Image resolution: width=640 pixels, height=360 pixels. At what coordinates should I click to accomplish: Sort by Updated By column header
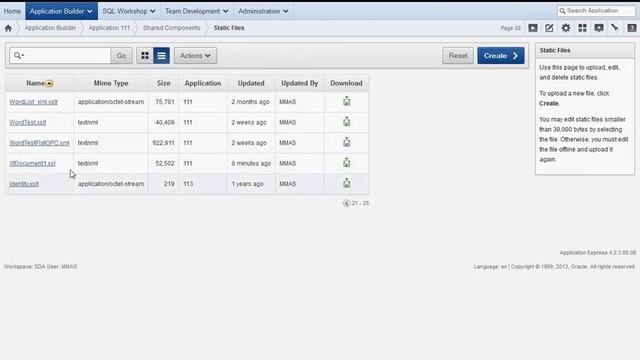(300, 83)
